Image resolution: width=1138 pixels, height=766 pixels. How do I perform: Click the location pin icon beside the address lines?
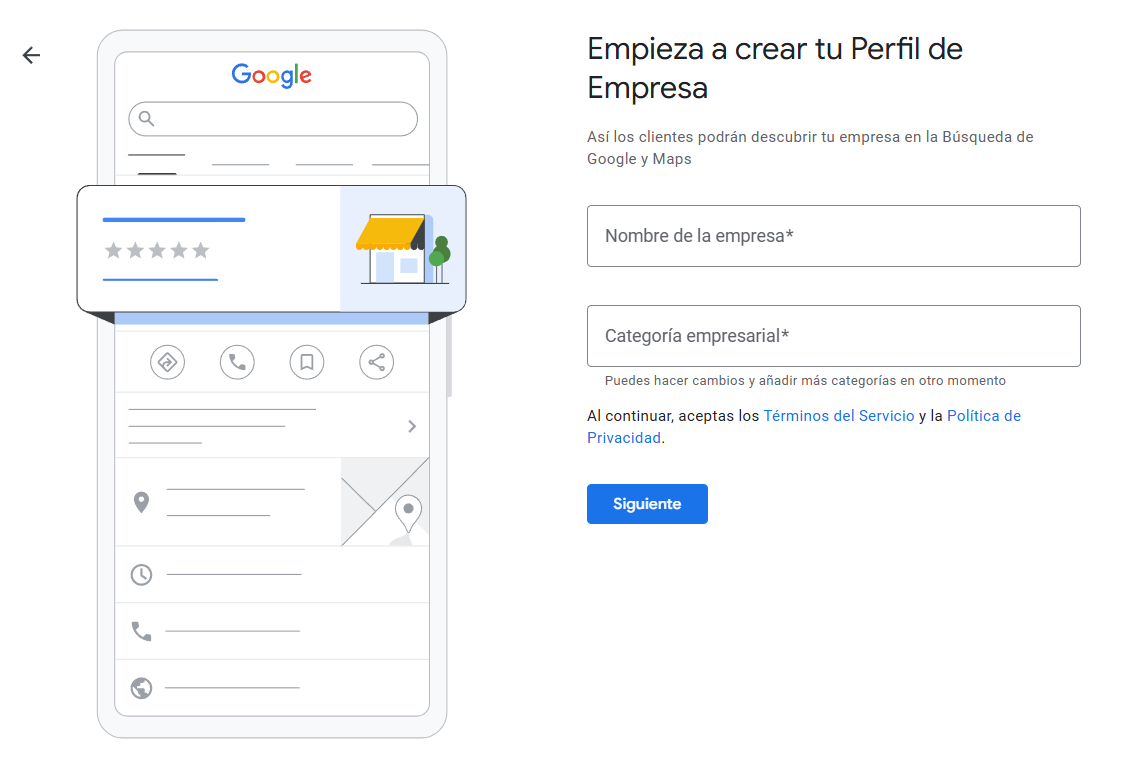[x=142, y=502]
